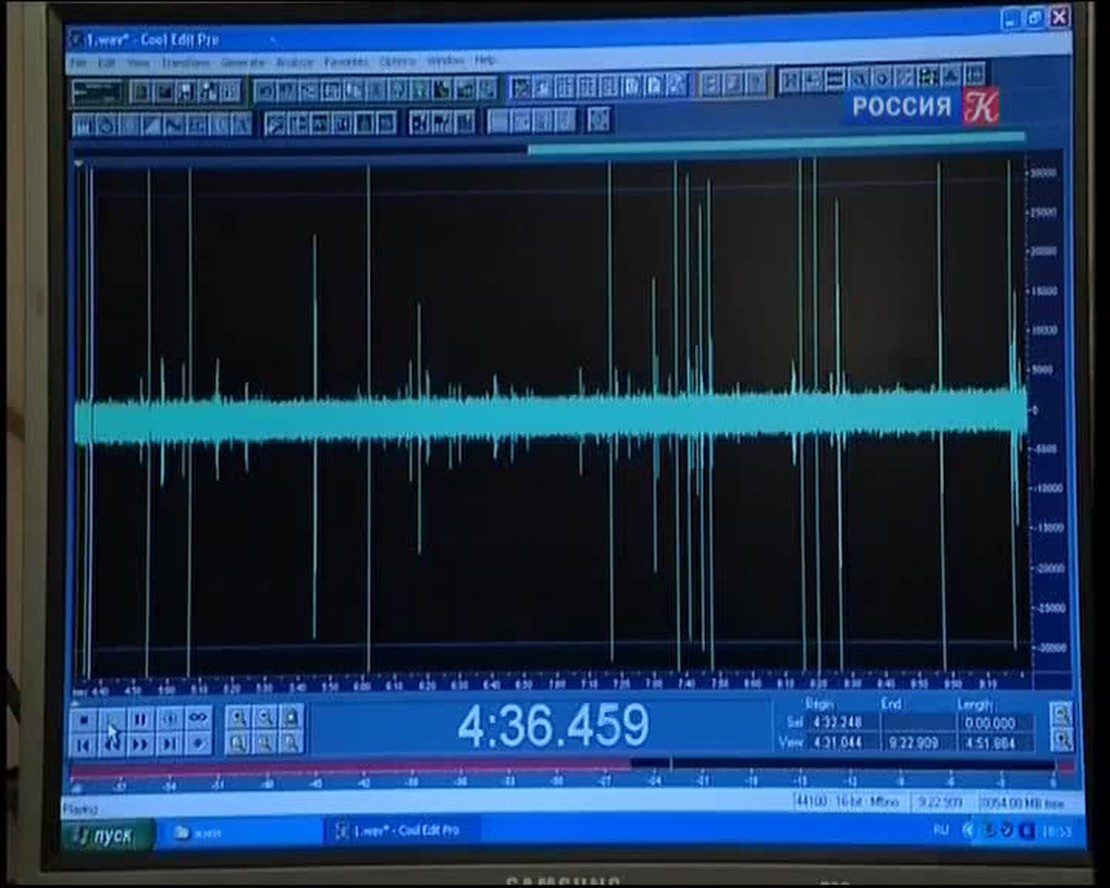1110x888 pixels.
Task: Click the Sel Begin time field
Action: pos(836,722)
